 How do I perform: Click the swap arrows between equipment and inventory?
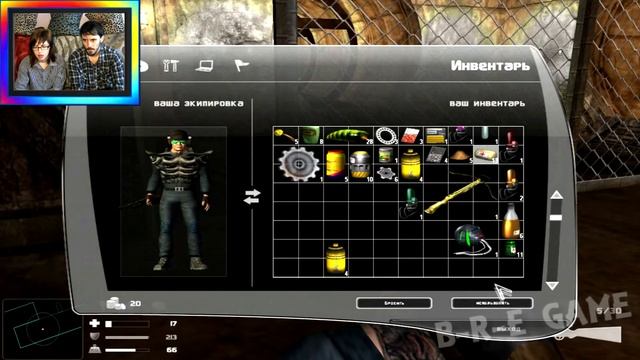coord(252,196)
